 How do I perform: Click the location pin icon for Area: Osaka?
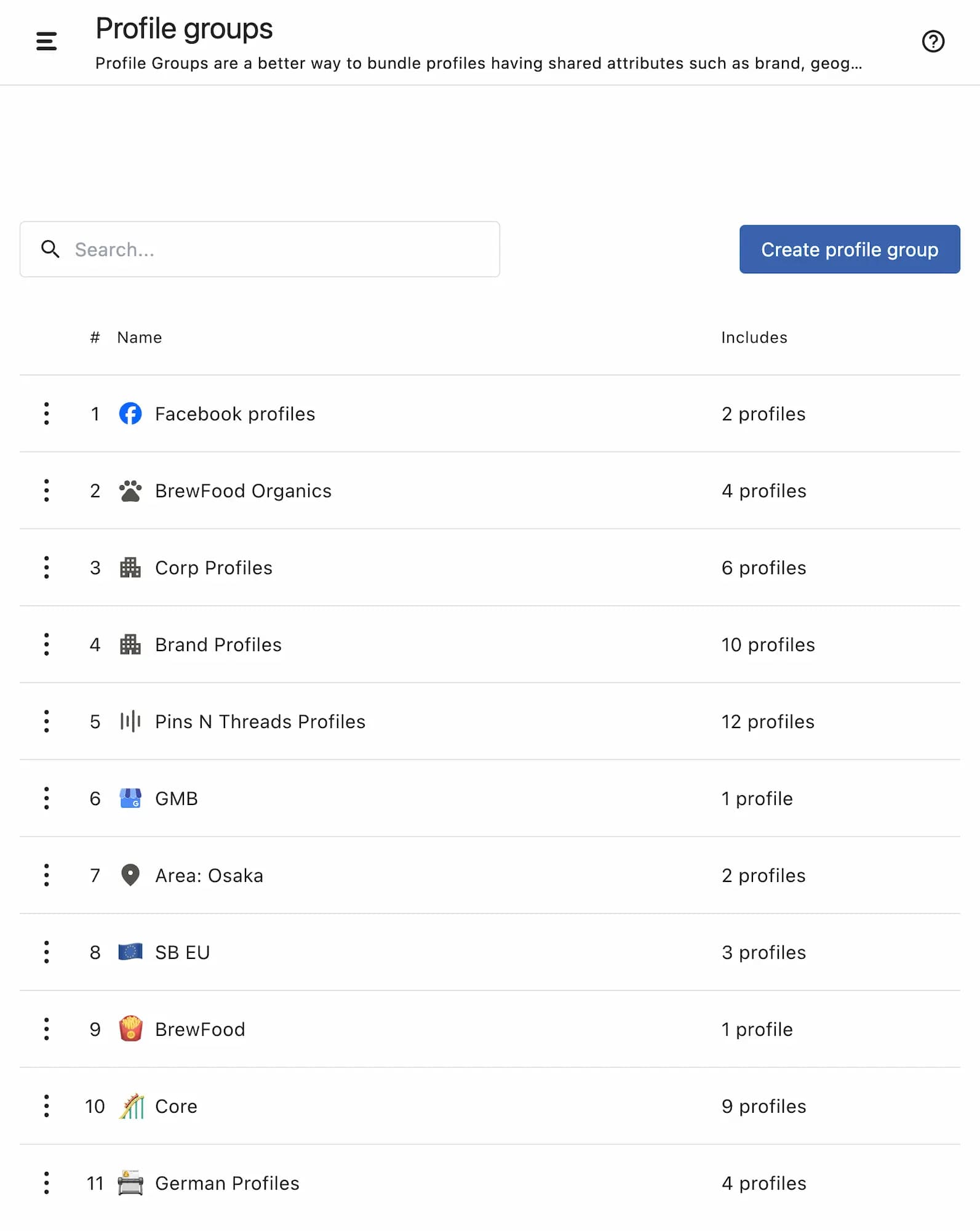pos(130,875)
